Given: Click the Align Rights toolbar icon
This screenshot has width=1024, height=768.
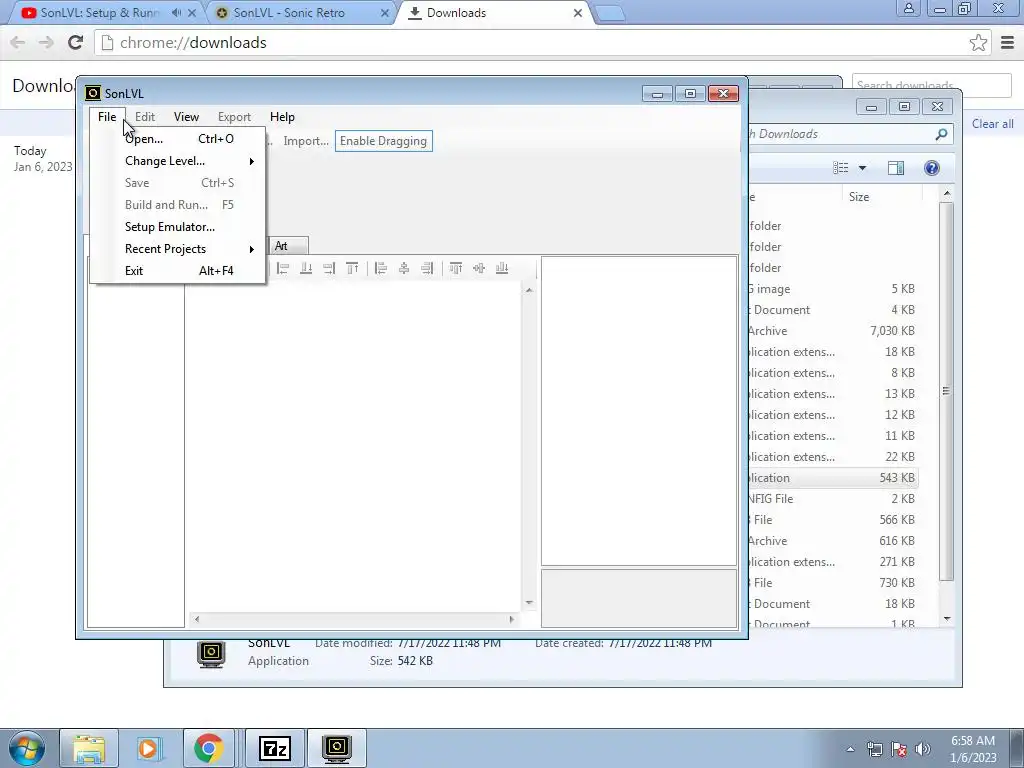Looking at the screenshot, I should 427,268.
